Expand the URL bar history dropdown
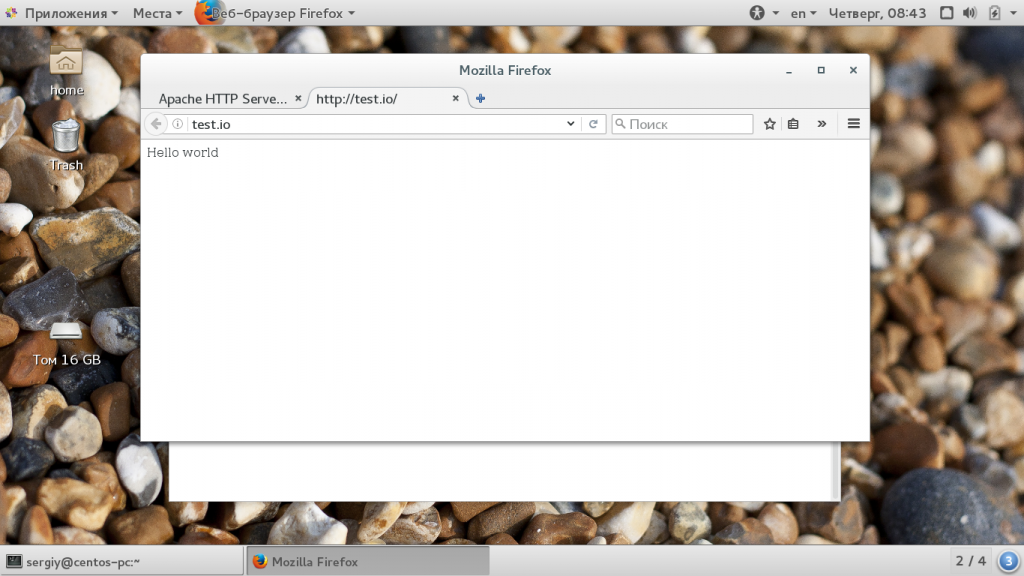1024x576 pixels. pyautogui.click(x=570, y=123)
